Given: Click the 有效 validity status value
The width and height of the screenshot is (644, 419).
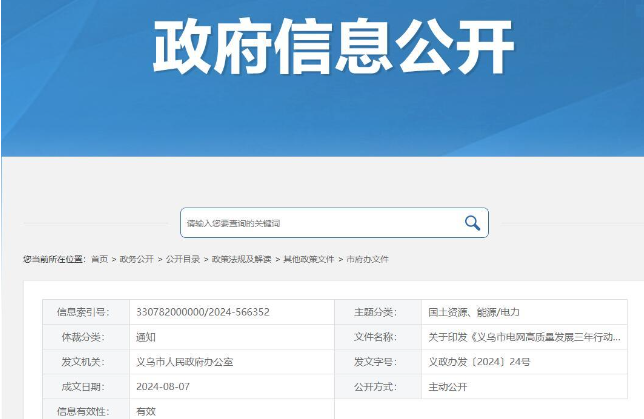Looking at the screenshot, I should click(146, 410).
